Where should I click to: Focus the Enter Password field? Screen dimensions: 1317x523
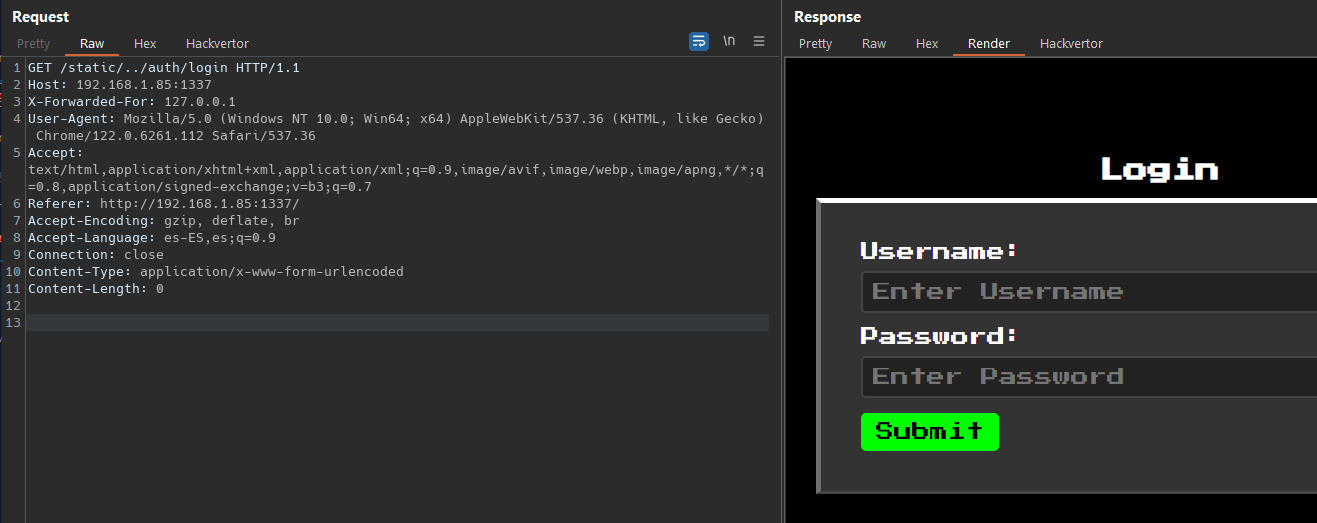[x=1088, y=377]
